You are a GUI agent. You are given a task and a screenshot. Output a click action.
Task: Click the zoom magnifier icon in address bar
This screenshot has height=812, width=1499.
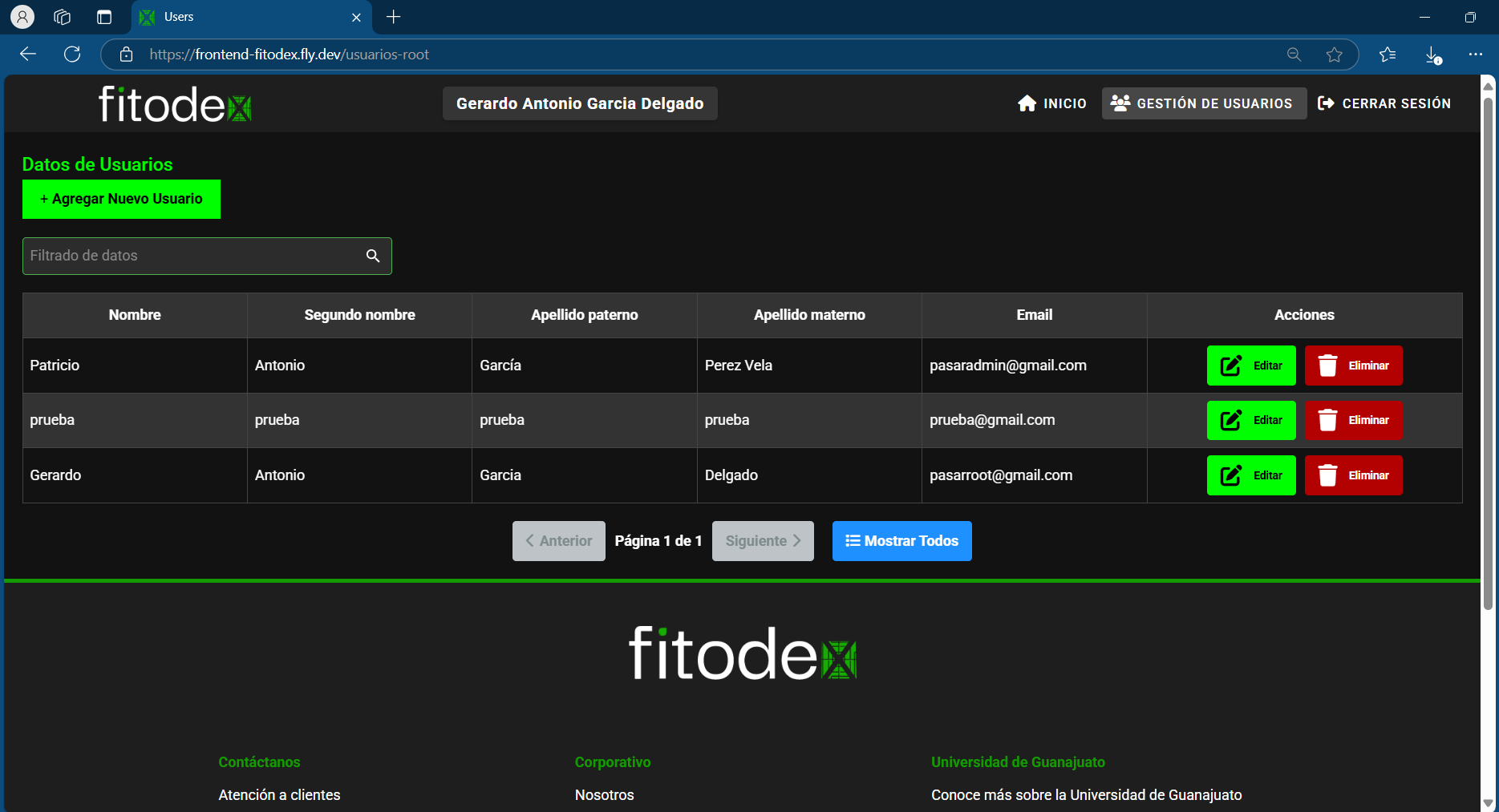coord(1294,55)
